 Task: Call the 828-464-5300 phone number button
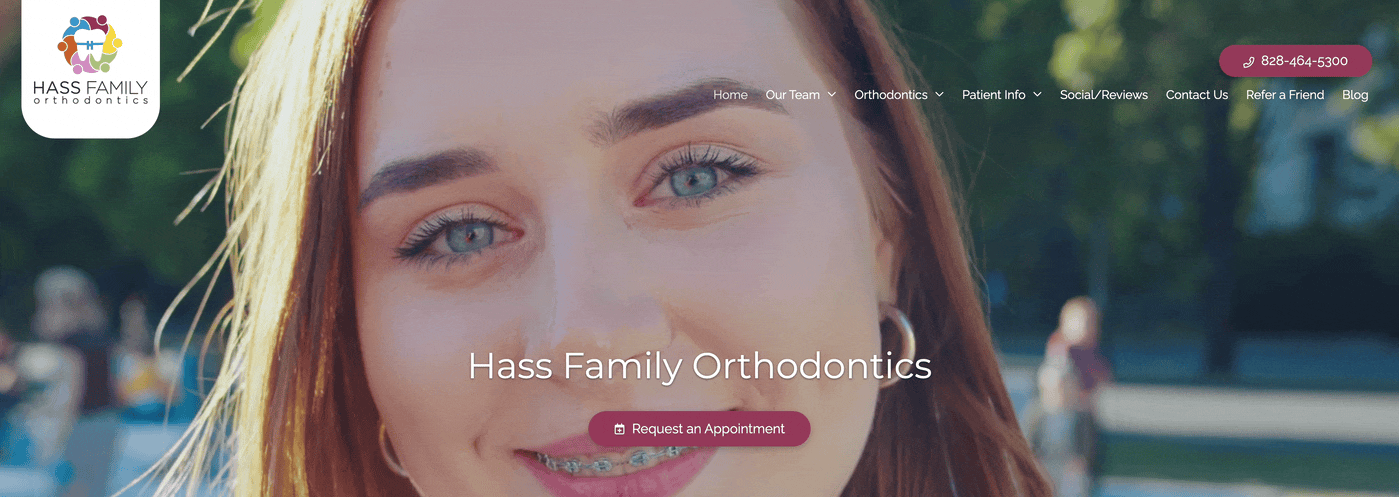(x=1295, y=61)
